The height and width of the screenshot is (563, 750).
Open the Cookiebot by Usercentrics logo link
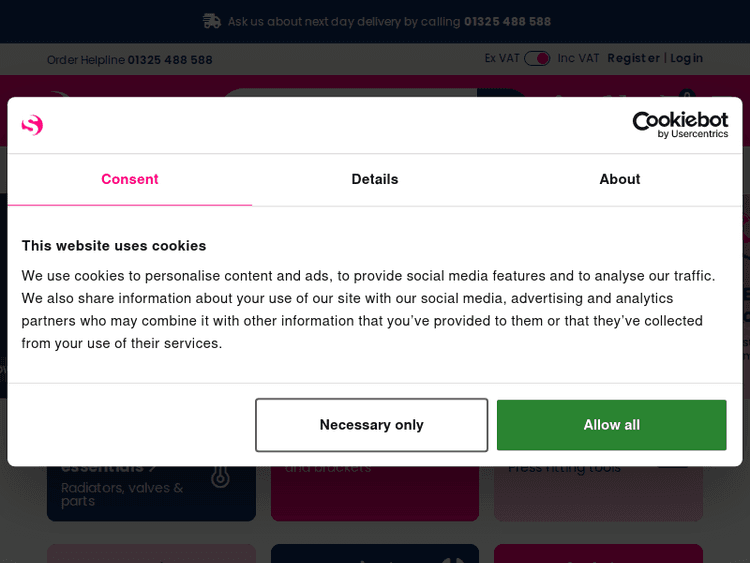pyautogui.click(x=679, y=125)
